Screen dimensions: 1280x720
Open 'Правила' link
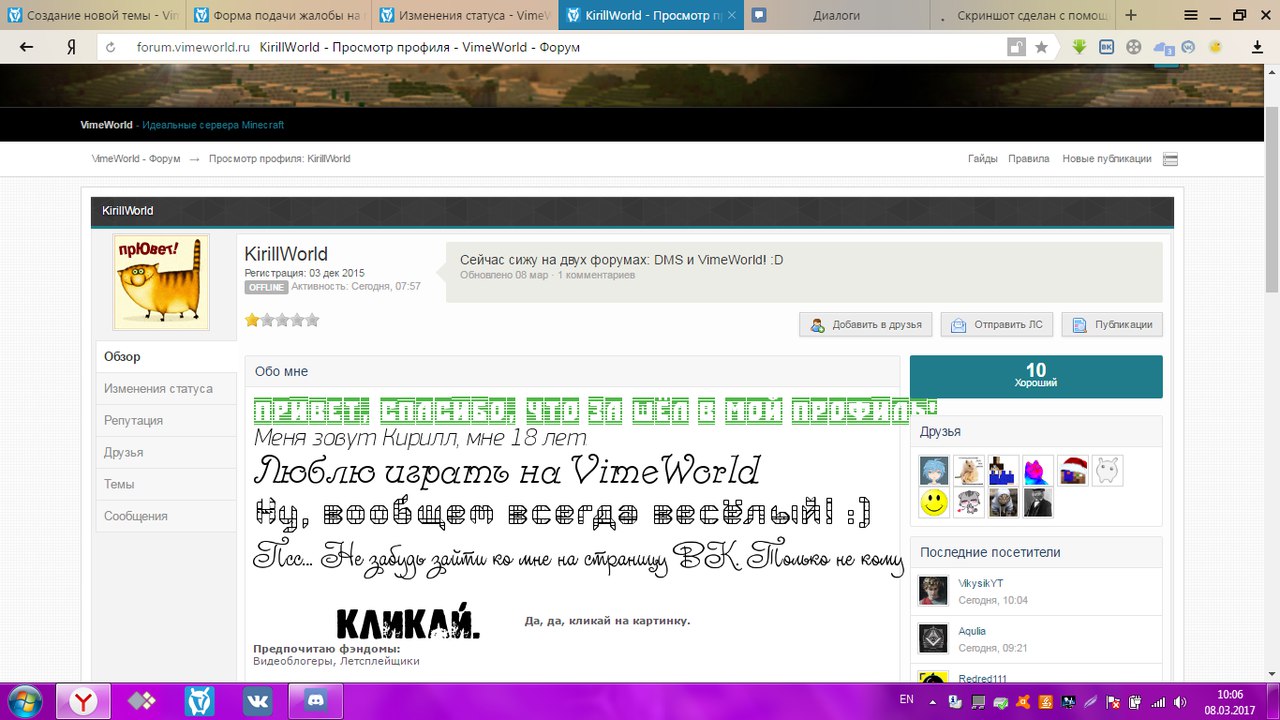1029,159
